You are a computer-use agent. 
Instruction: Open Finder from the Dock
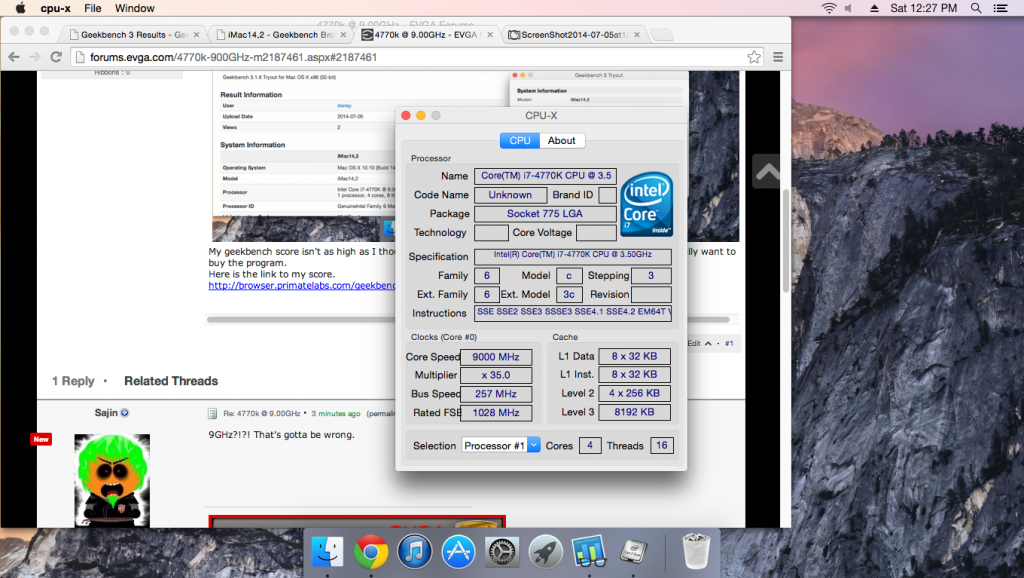pyautogui.click(x=327, y=553)
